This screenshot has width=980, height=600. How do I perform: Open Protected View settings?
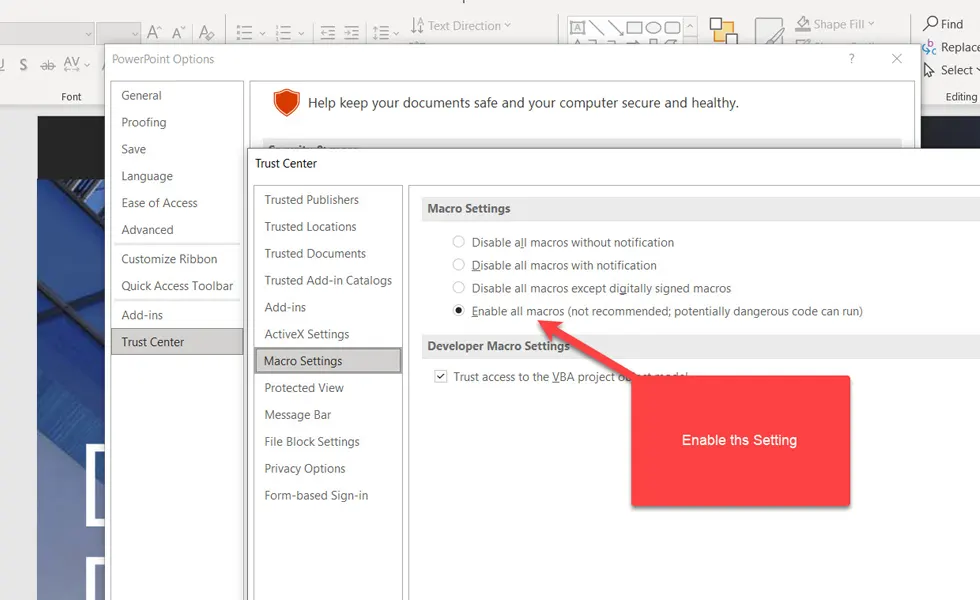click(328, 388)
